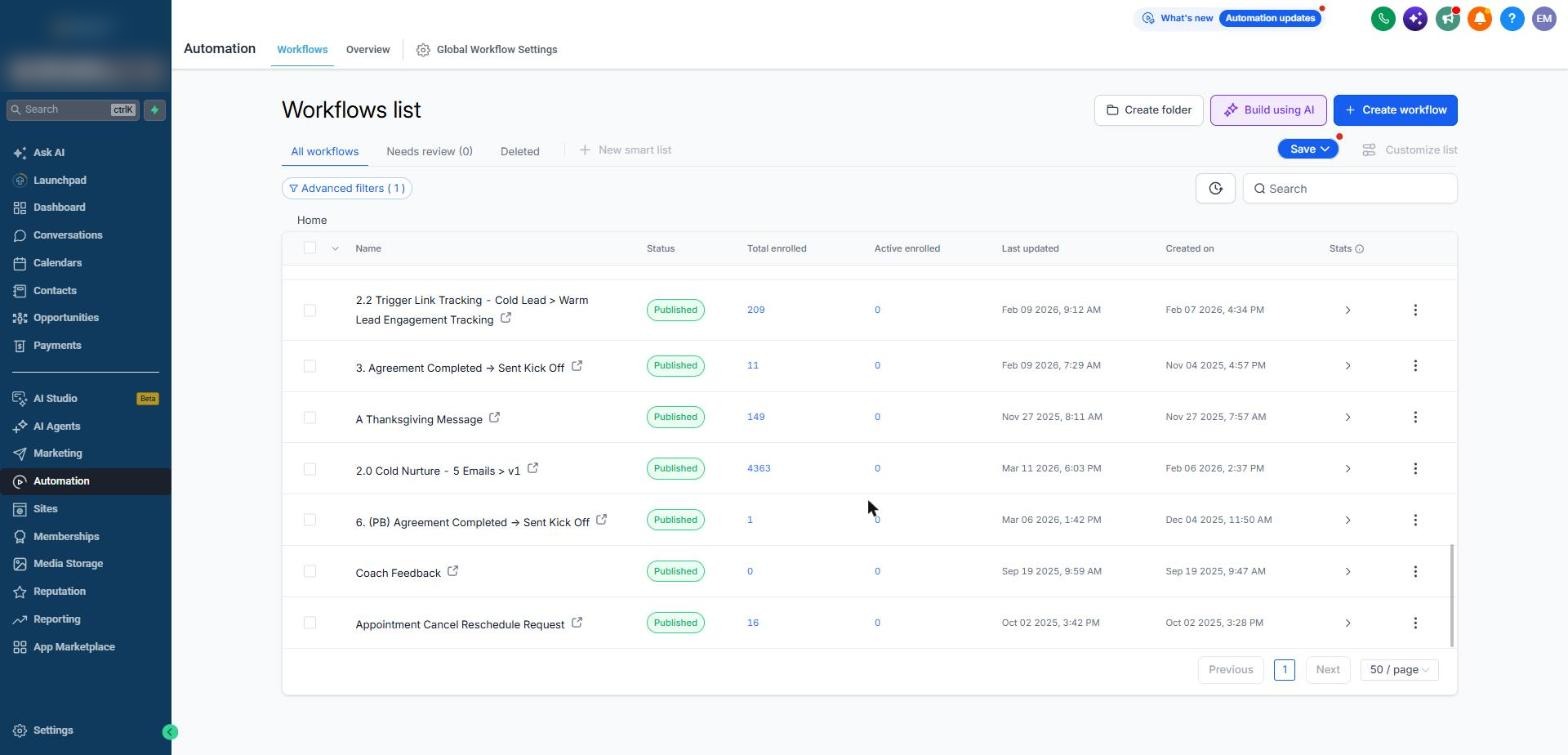Open the Needs review (0) tab

429,151
